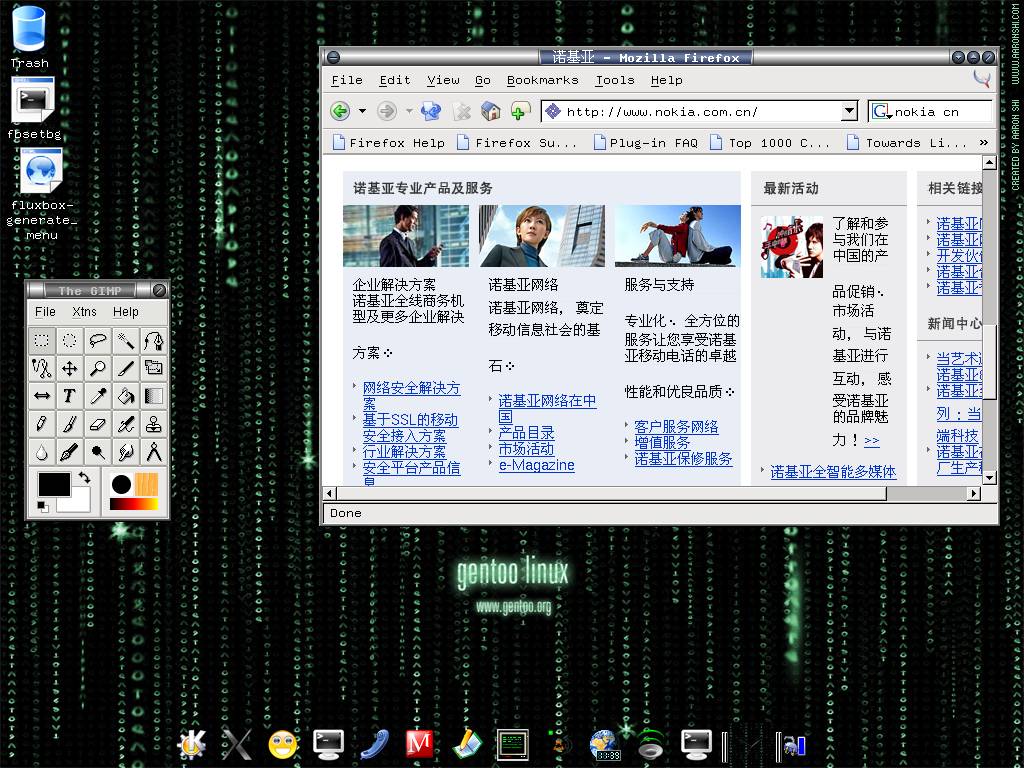Select the Ellipse Select tool in GIMP
Image resolution: width=1024 pixels, height=768 pixels.
pos(70,340)
